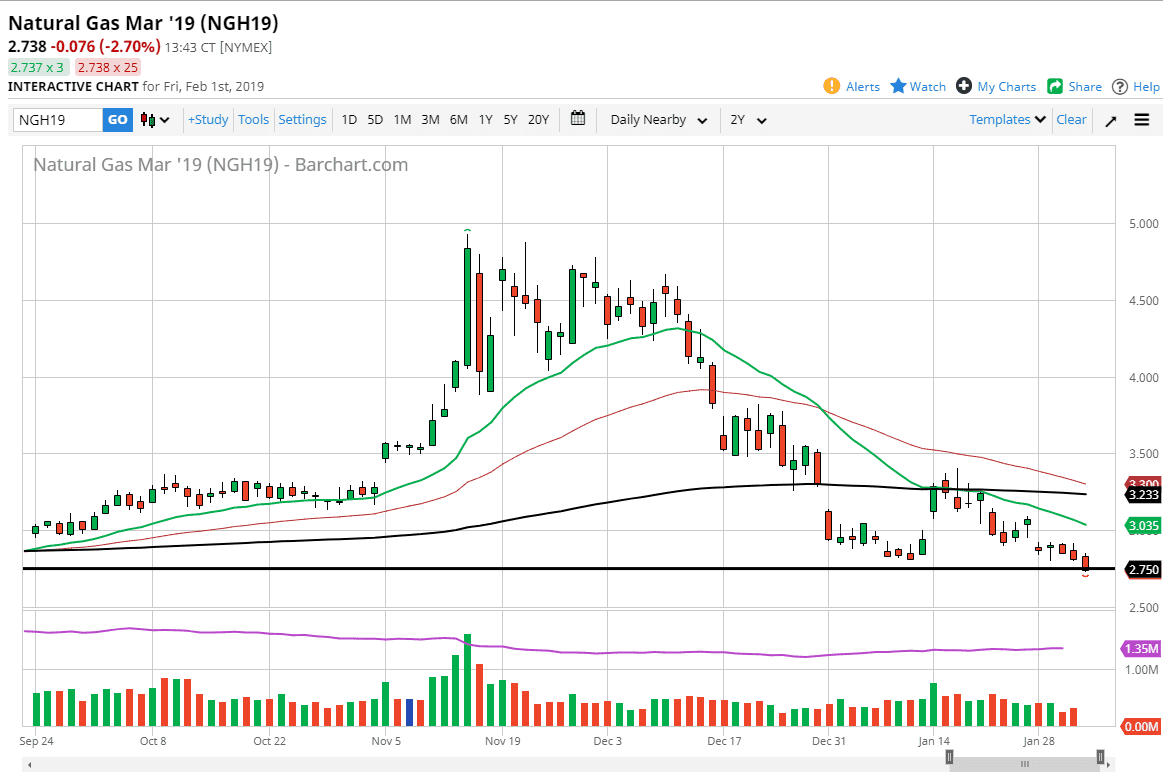Screen dimensions: 1163x784
Task: Click the red ask quote 2.738 x 25
Action: click(x=108, y=67)
